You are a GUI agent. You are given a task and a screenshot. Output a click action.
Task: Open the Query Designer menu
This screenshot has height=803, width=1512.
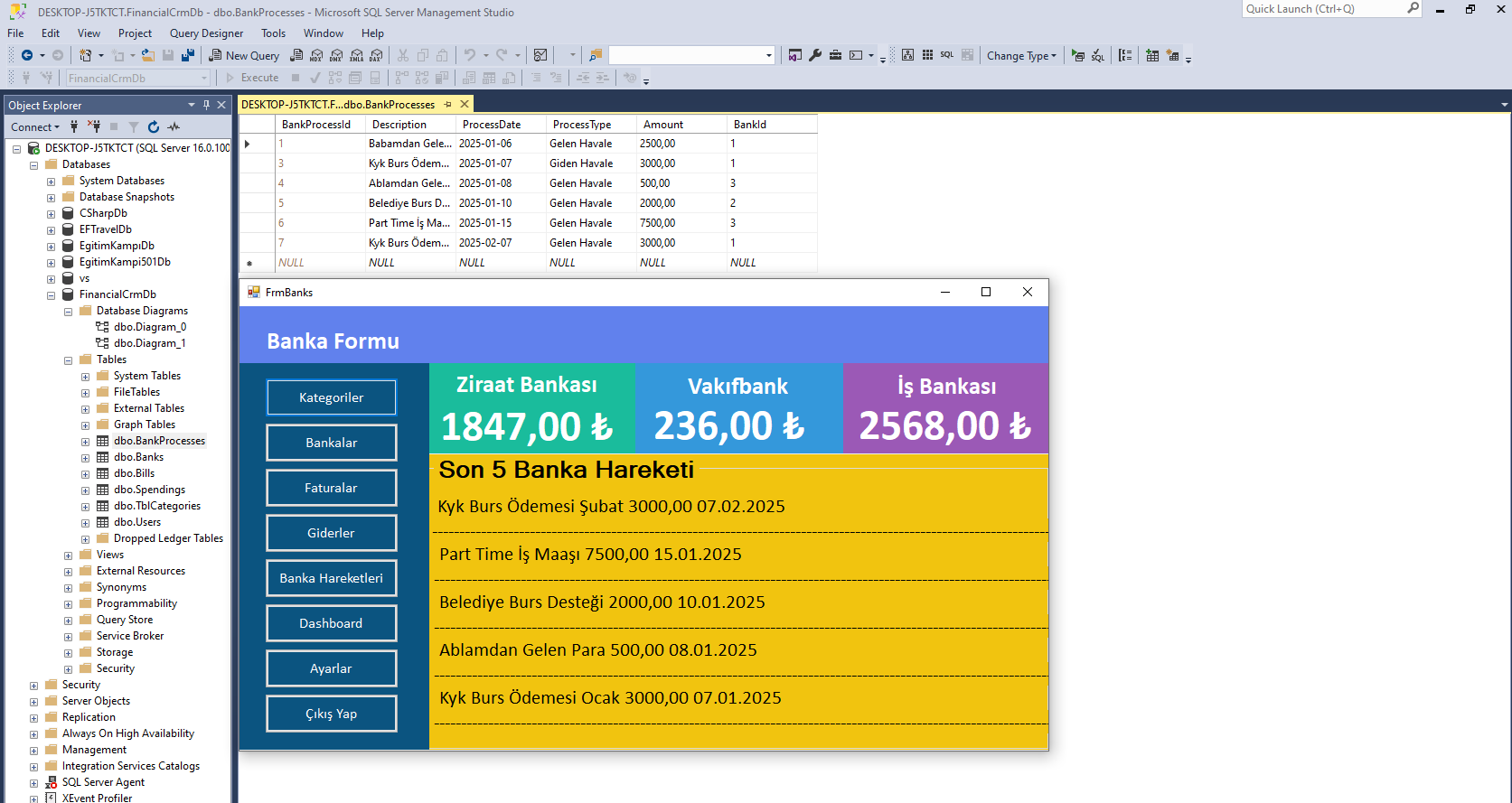click(x=206, y=33)
